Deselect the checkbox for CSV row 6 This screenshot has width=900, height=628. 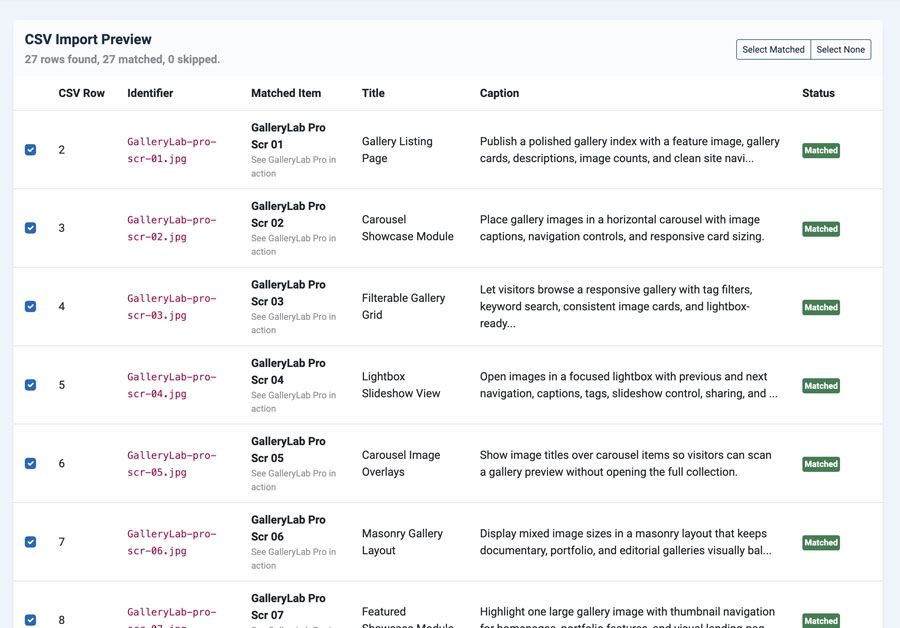coord(30,463)
